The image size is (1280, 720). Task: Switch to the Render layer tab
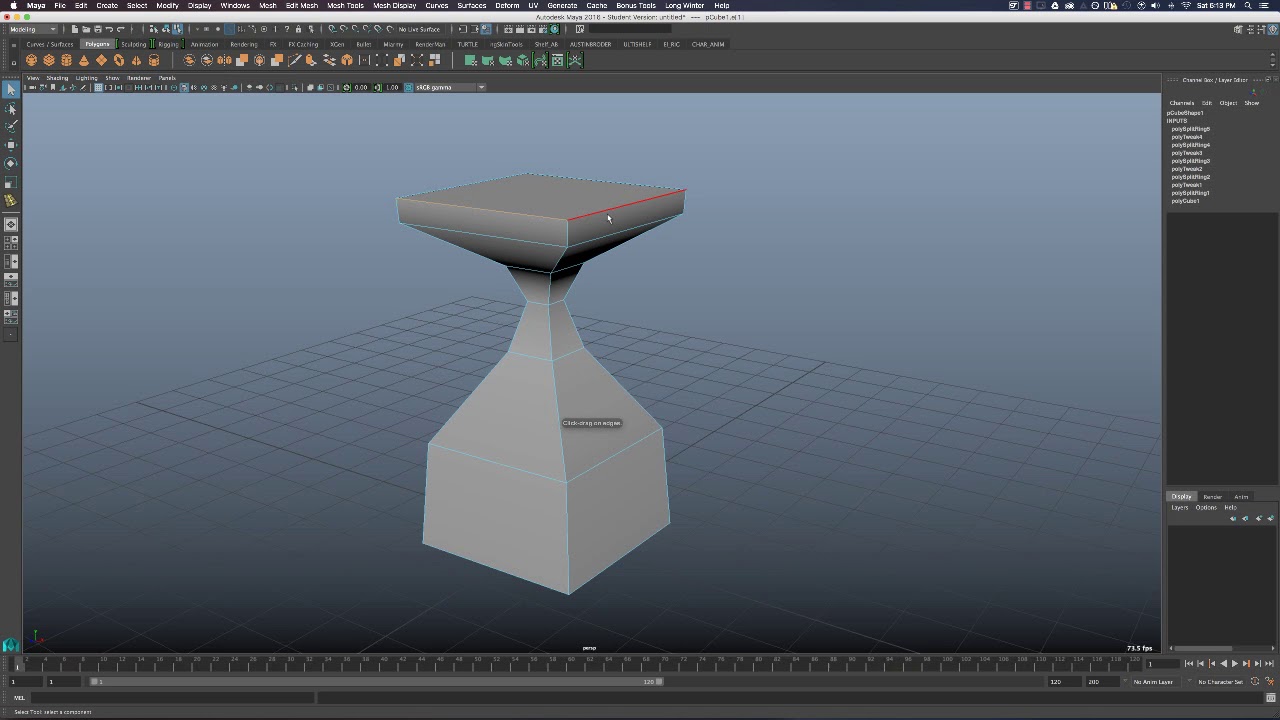[1212, 497]
